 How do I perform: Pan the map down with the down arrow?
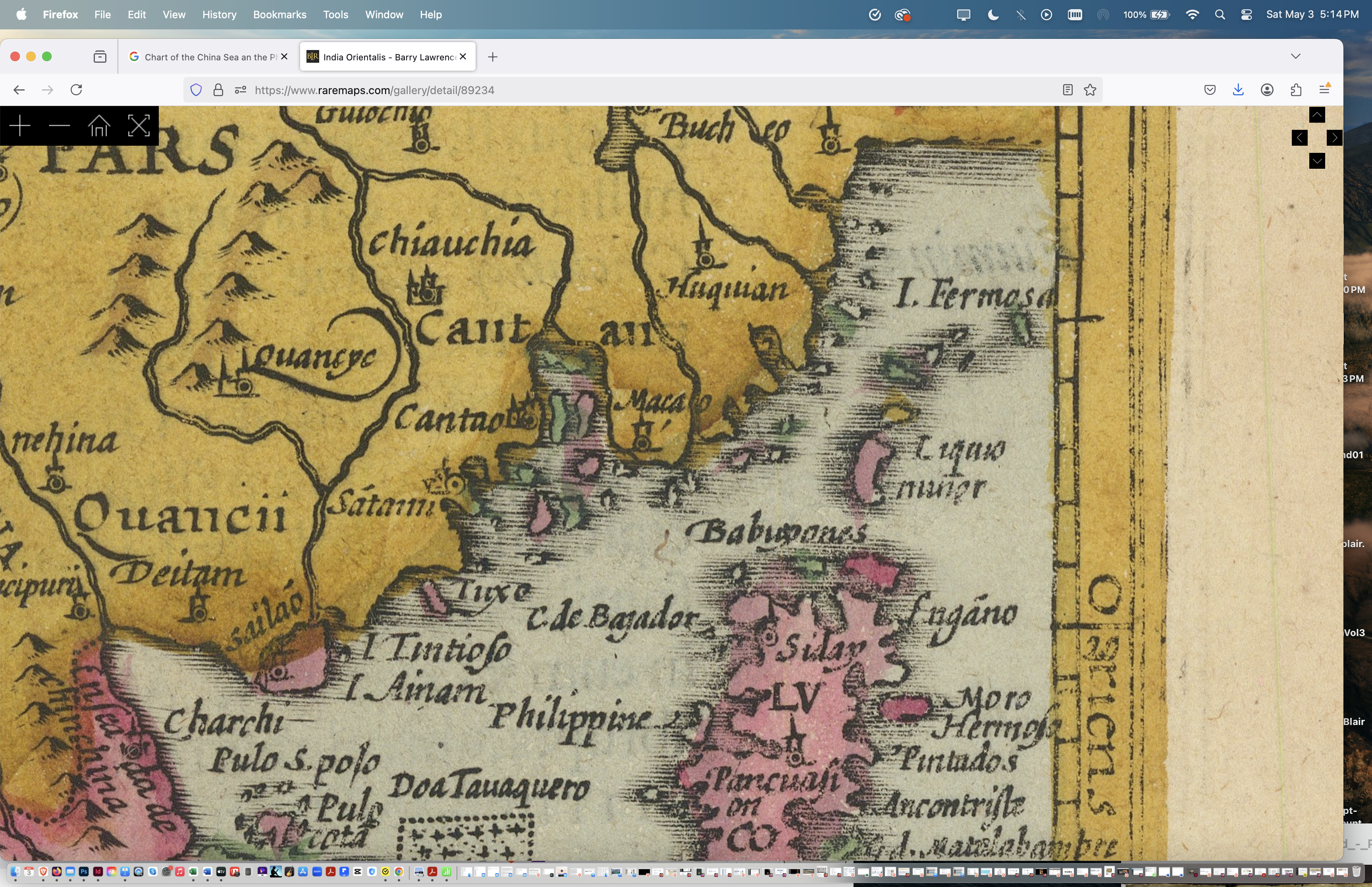(1317, 161)
